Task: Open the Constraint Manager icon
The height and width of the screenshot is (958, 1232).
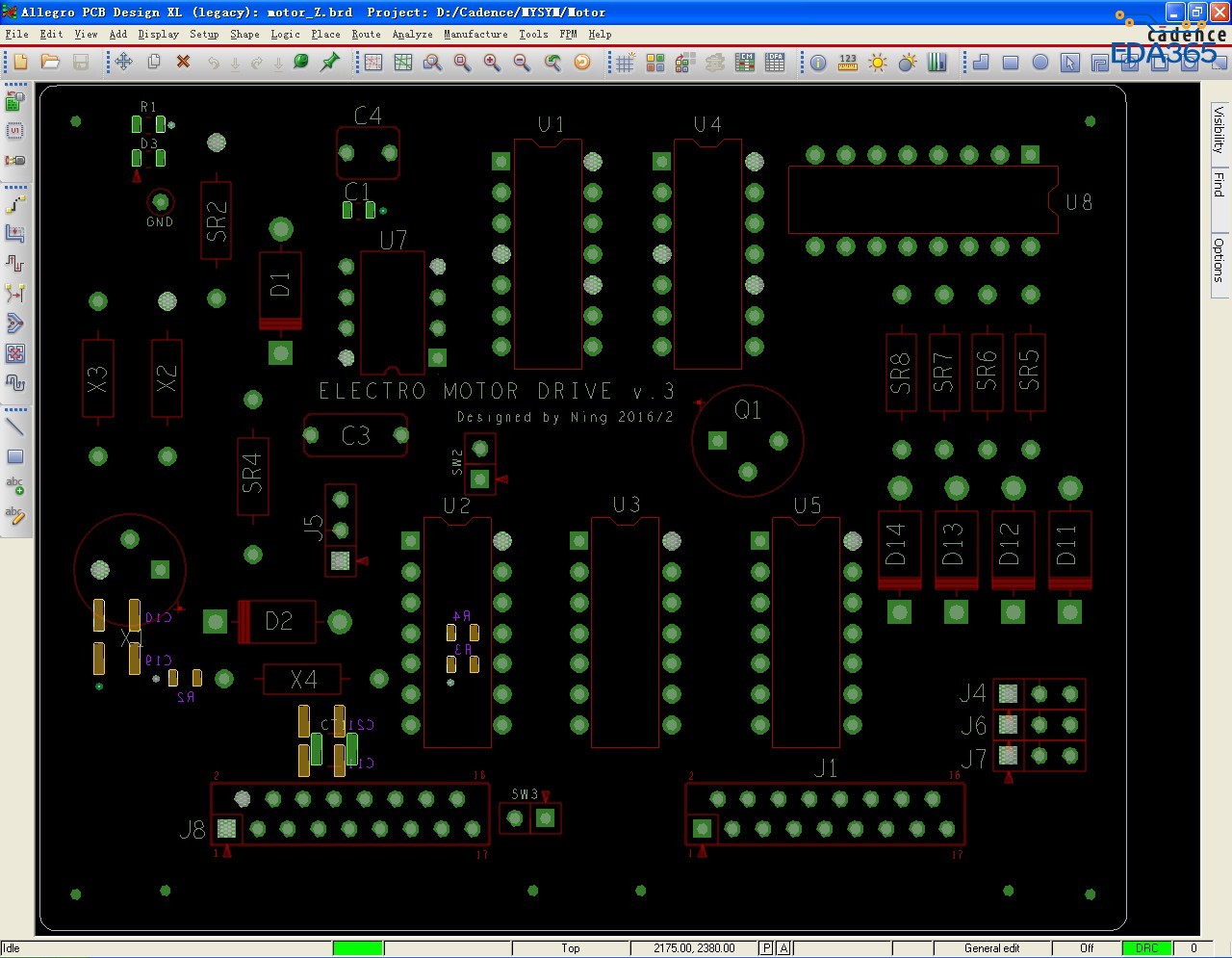Action: [x=745, y=63]
